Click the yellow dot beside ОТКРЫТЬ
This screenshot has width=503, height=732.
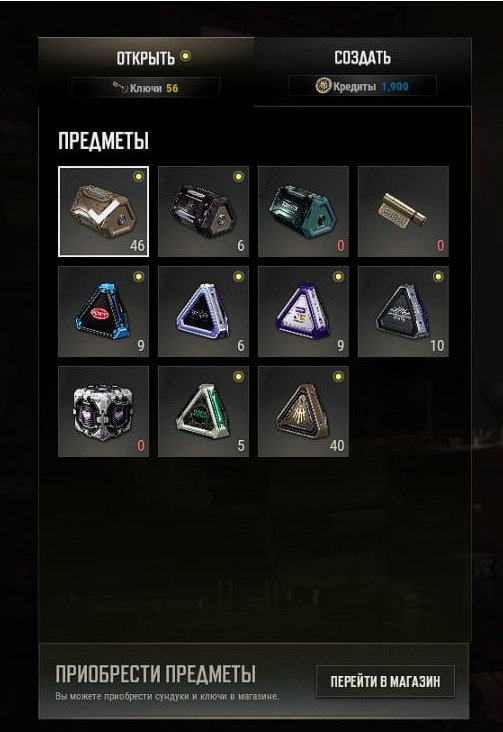pyautogui.click(x=185, y=56)
